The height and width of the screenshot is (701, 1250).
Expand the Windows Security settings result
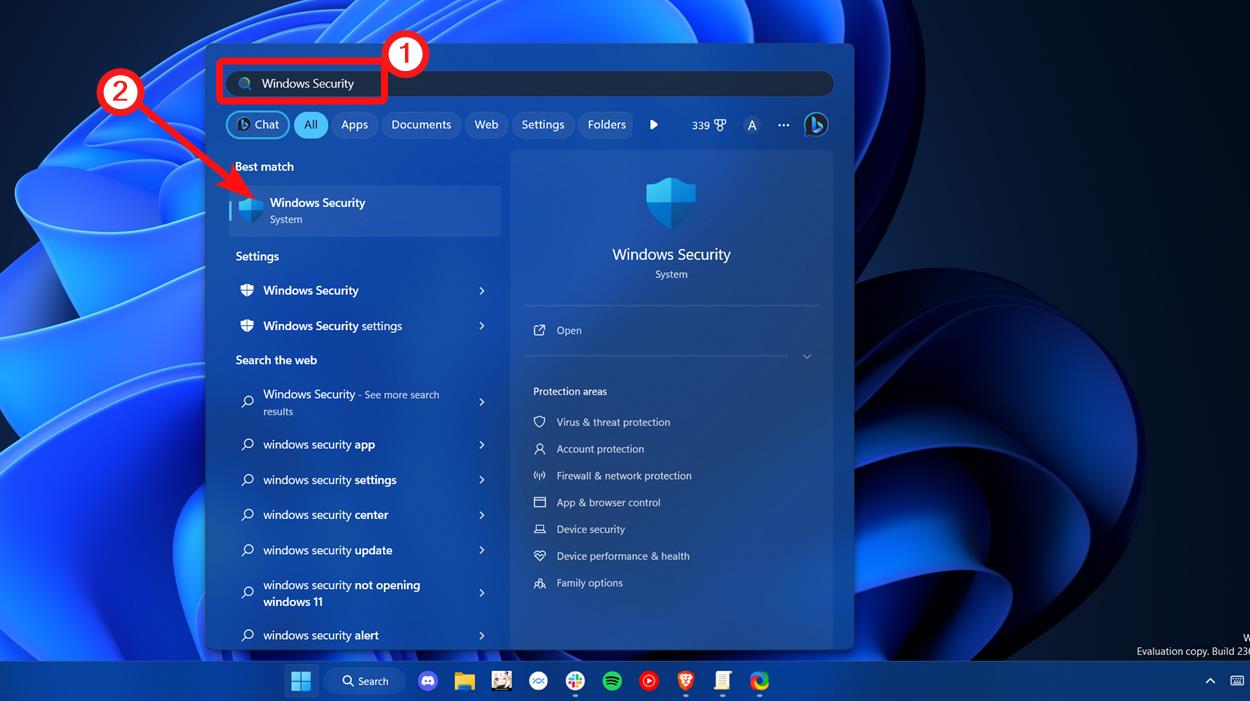[481, 325]
